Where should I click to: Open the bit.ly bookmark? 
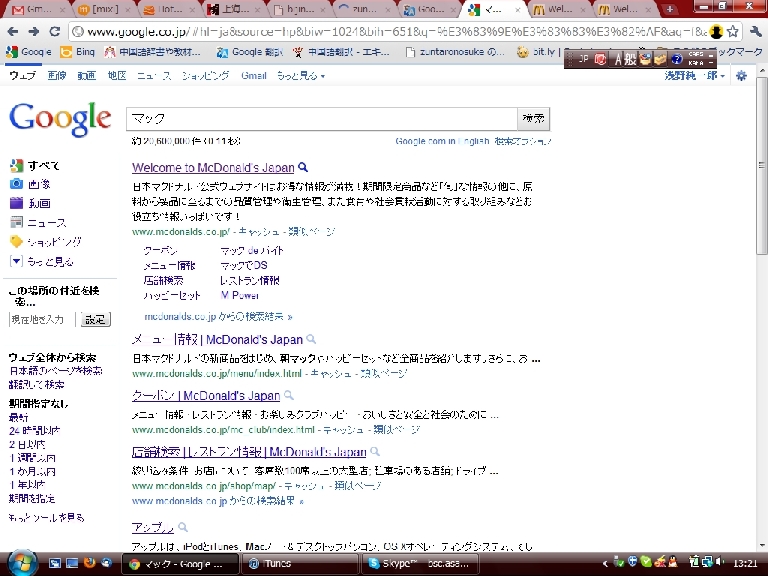click(x=539, y=51)
